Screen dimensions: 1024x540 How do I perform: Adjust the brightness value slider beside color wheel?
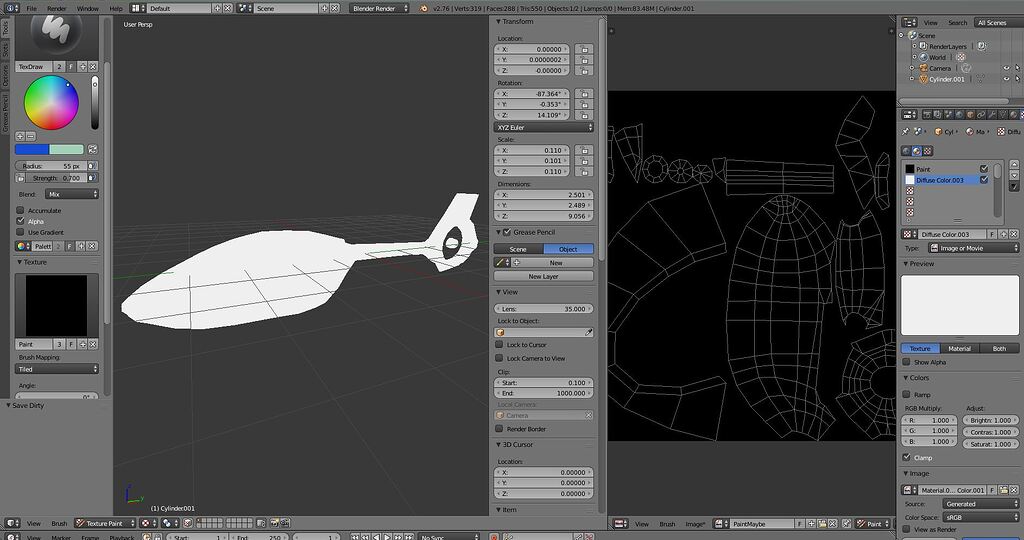pos(95,103)
